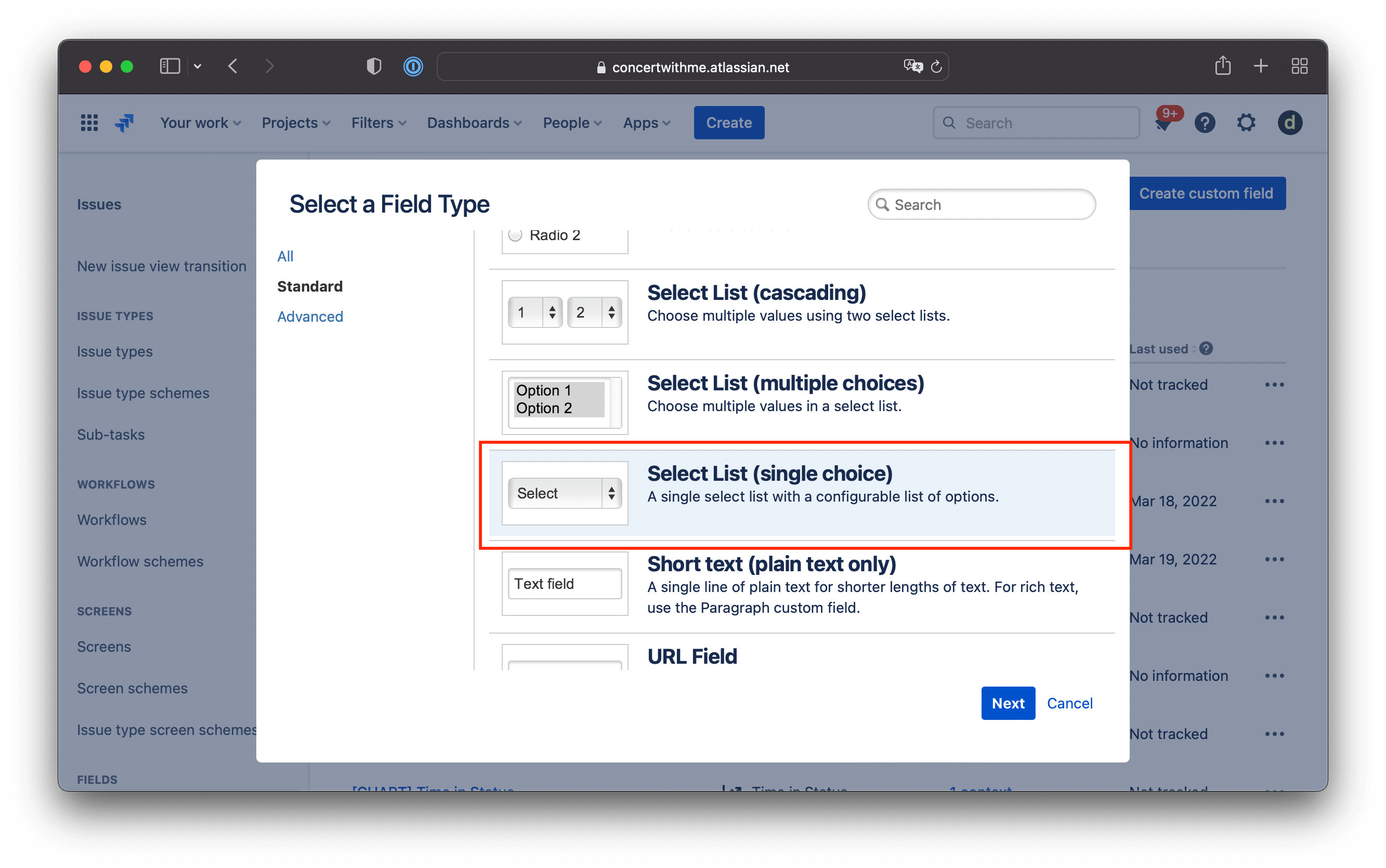Click Create custom field
The image size is (1386, 868).
tap(1207, 193)
